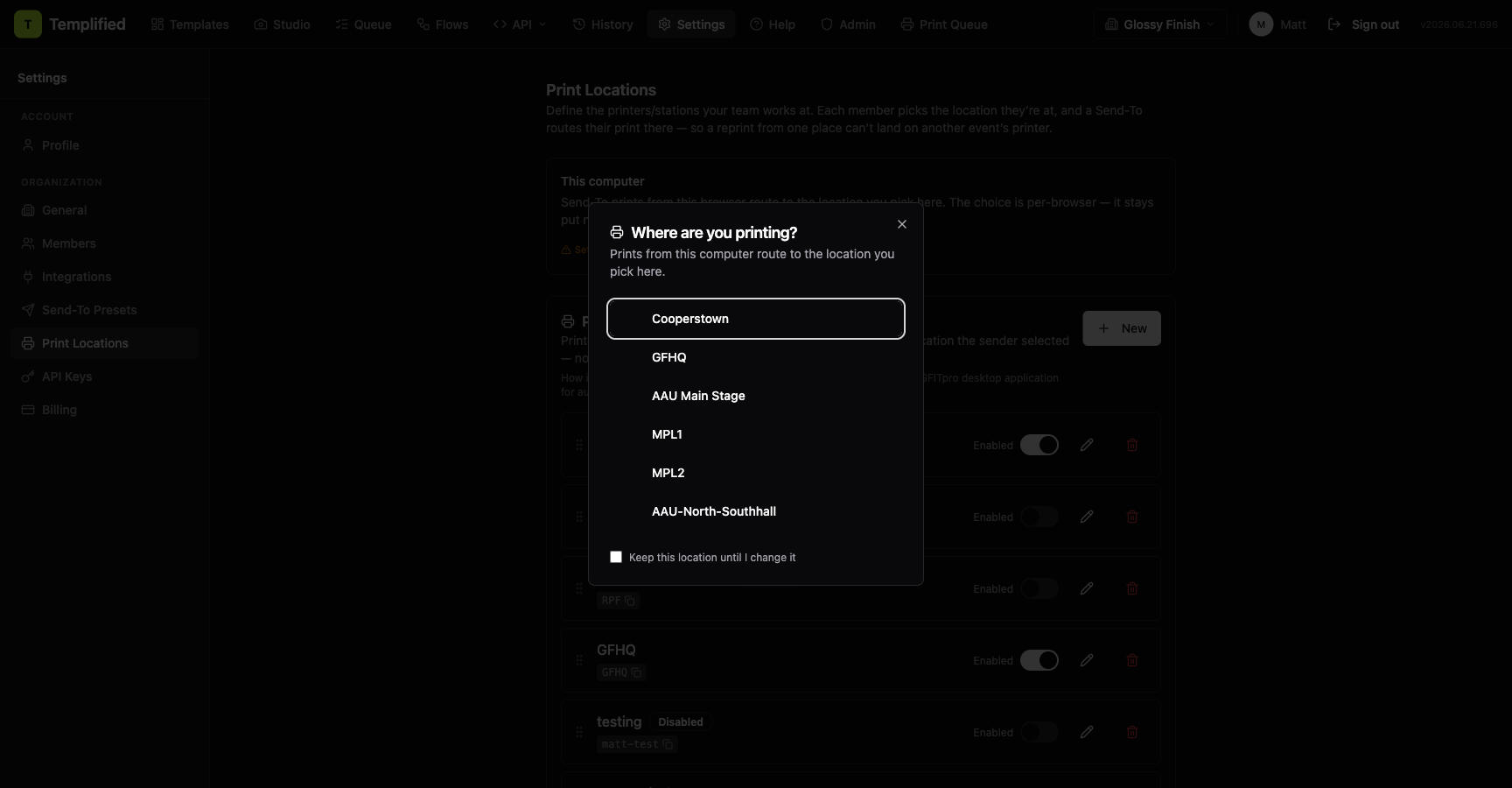This screenshot has height=788, width=1512.
Task: Copy the GFHQ location code
Action: pos(636,672)
